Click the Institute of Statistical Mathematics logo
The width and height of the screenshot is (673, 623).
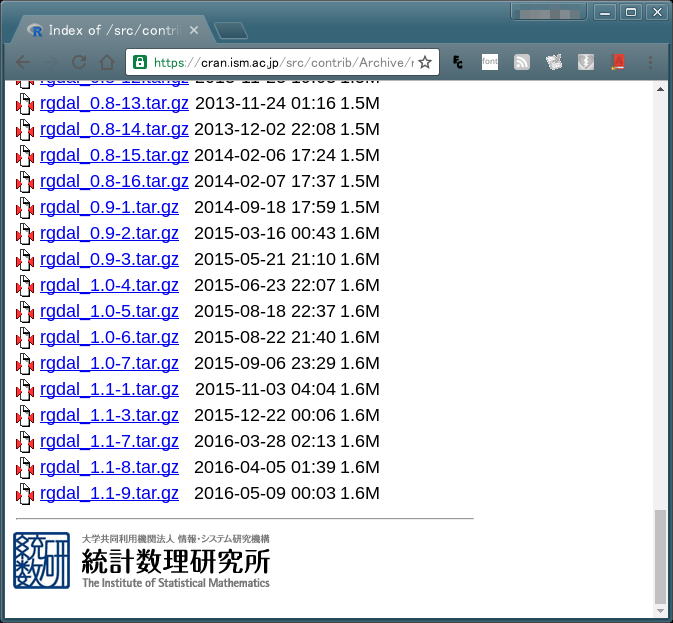click(141, 560)
